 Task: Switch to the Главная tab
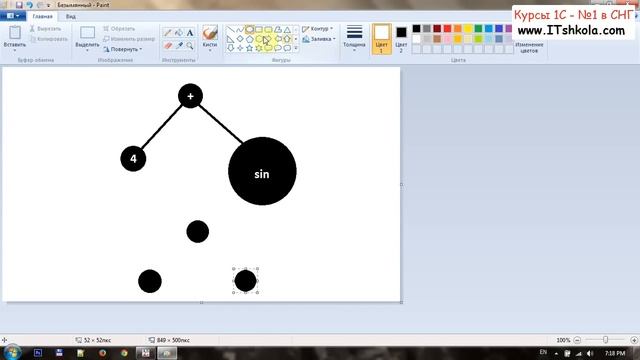point(42,16)
